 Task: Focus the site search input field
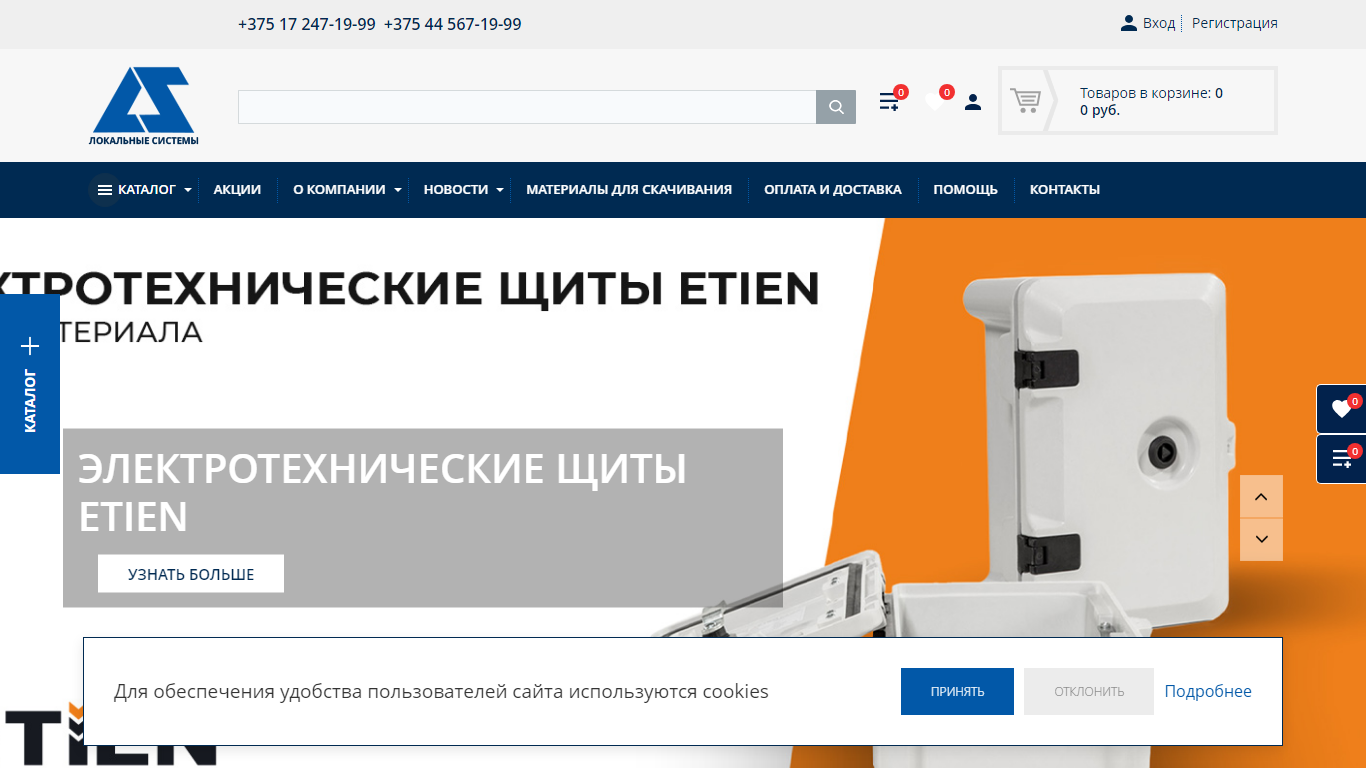(x=527, y=107)
